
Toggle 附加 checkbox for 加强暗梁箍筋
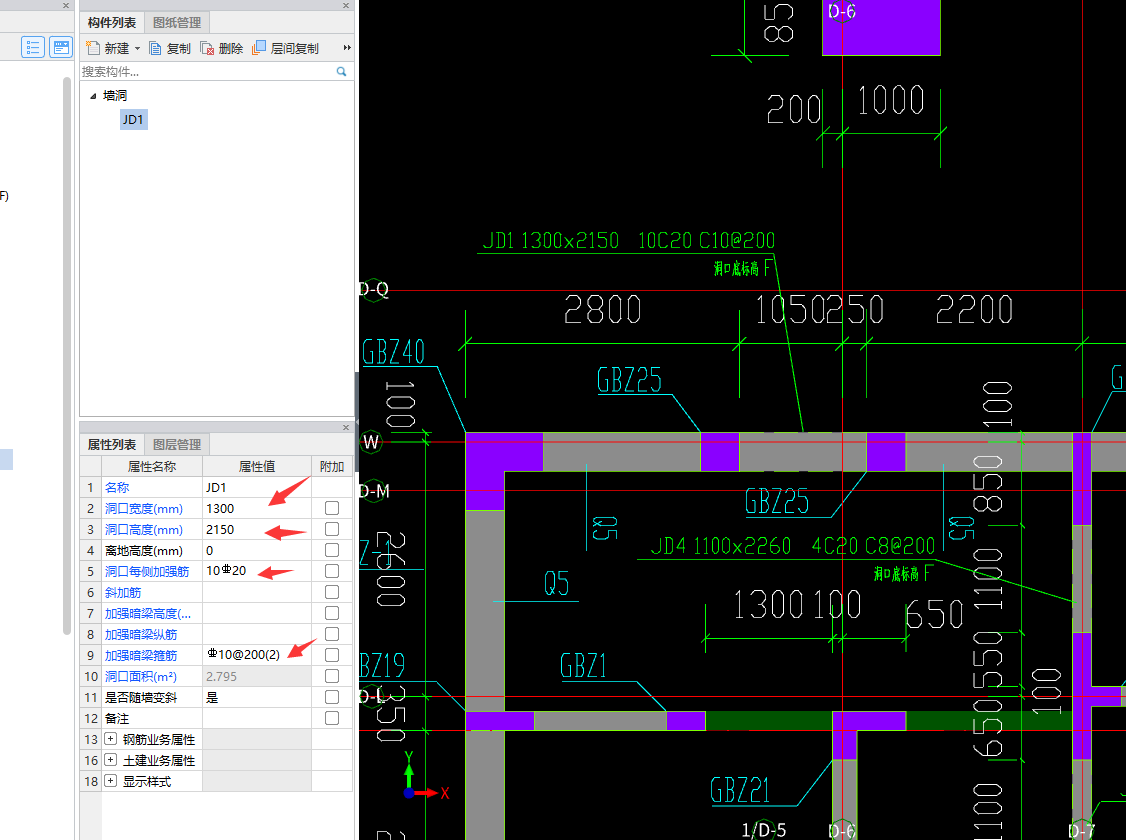pos(332,655)
